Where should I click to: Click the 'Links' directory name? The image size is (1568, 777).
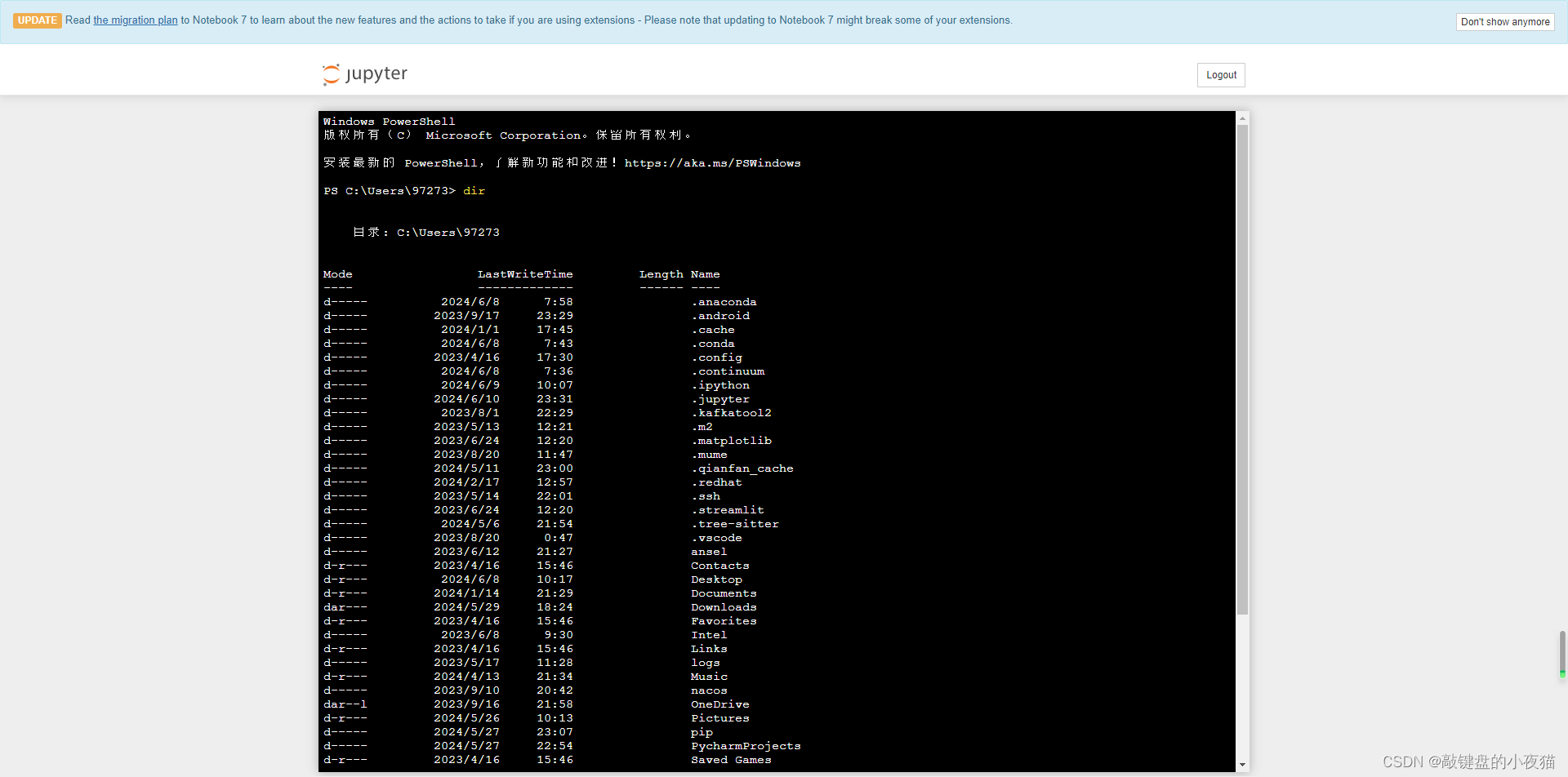click(709, 649)
